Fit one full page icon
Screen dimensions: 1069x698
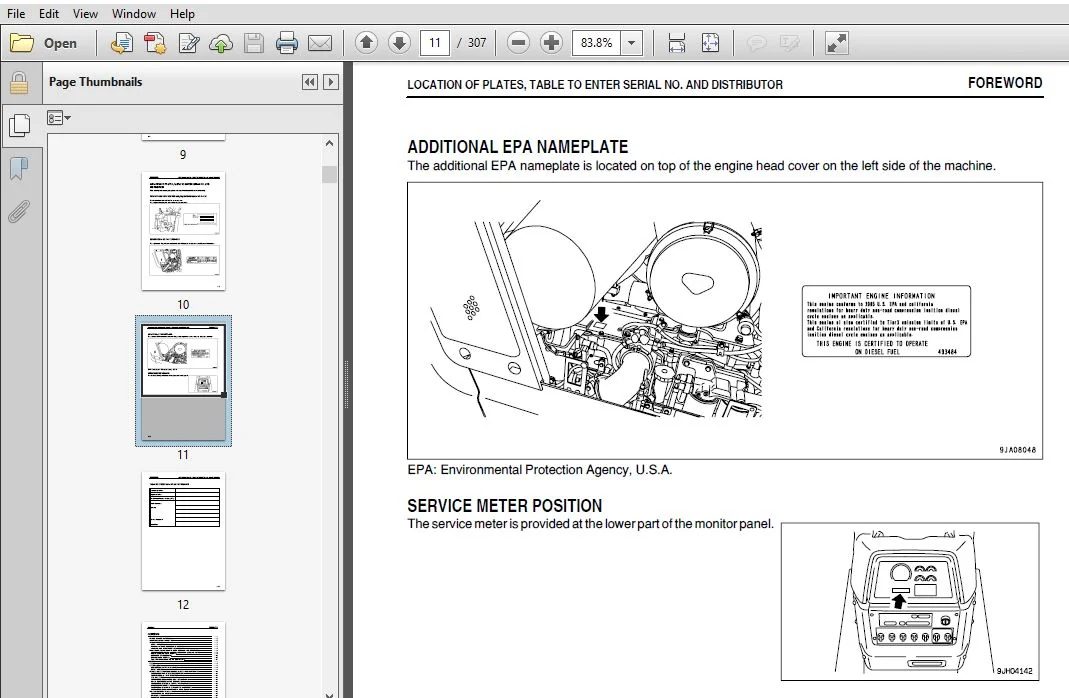click(710, 43)
